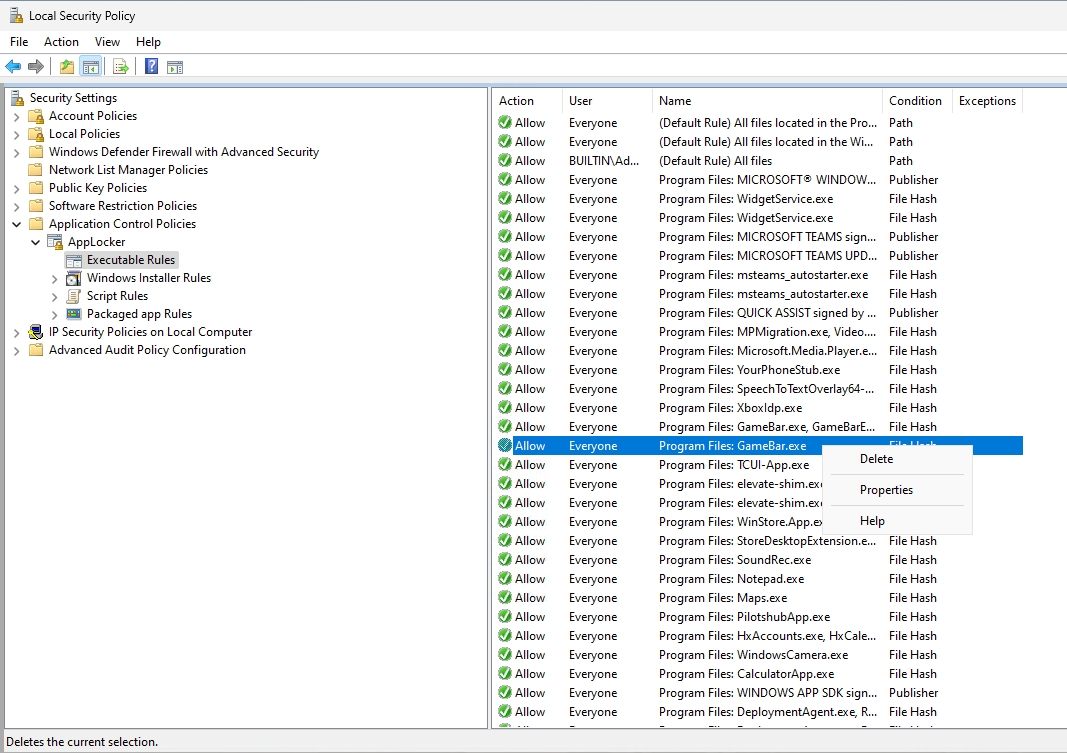Image resolution: width=1067 pixels, height=753 pixels.
Task: Click the Name column header
Action: coord(676,100)
